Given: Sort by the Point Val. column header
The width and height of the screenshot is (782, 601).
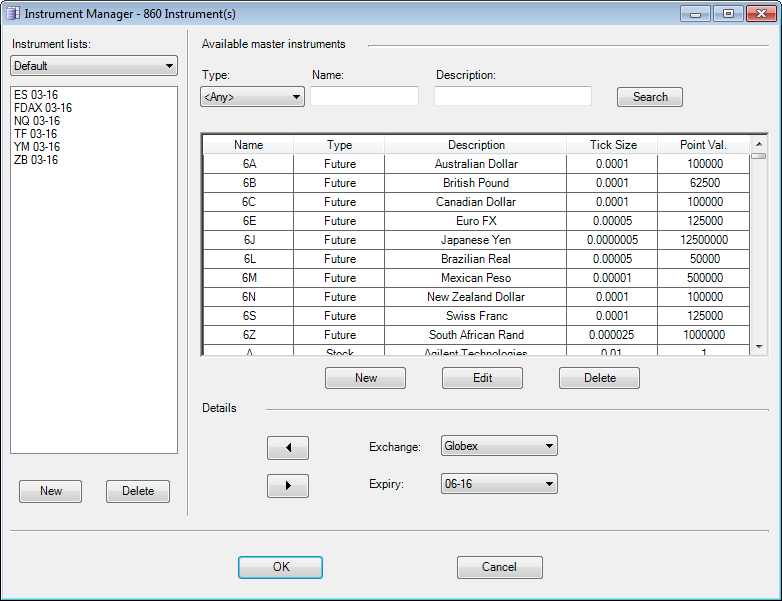Looking at the screenshot, I should [703, 145].
